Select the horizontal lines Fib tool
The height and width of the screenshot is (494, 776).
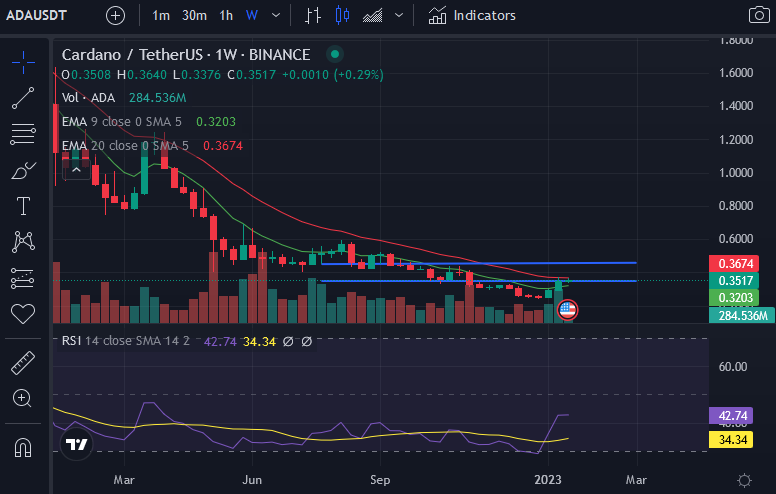[23, 134]
